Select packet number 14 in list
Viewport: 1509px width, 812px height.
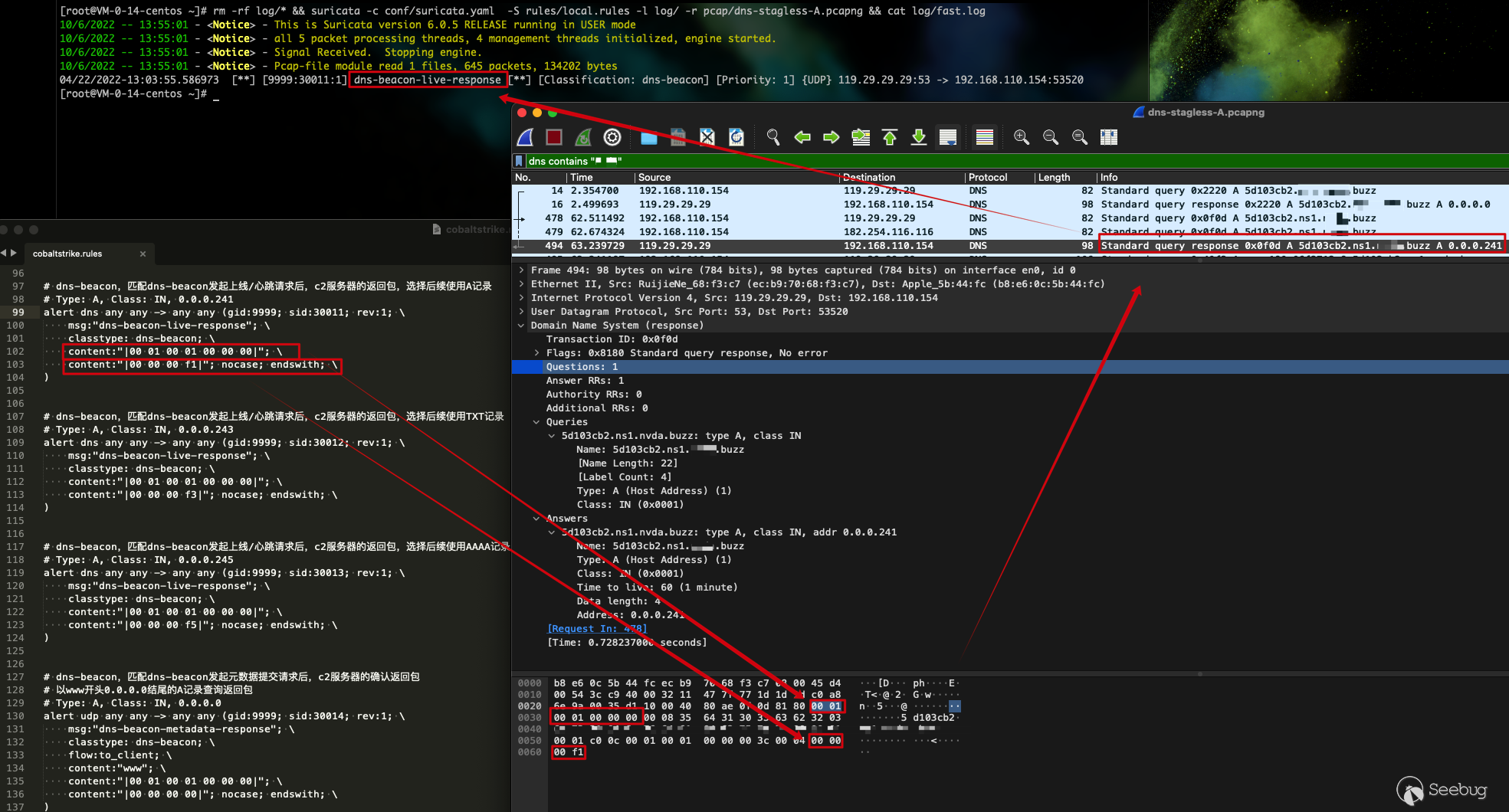[x=1010, y=191]
